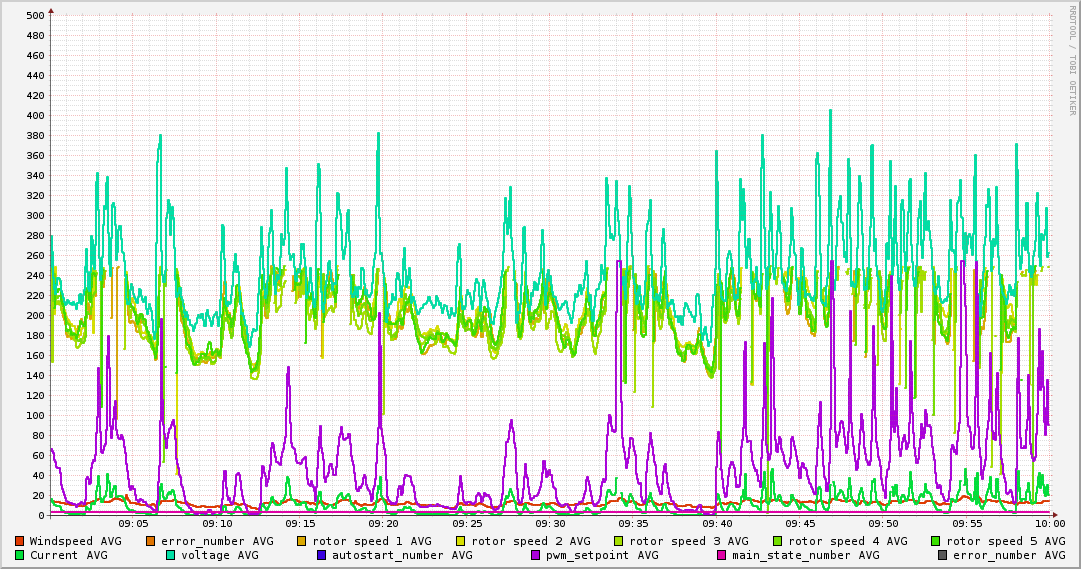The height and width of the screenshot is (569, 1081).
Task: Click the teal voltage AVG legend swatch
Action: tap(170, 555)
